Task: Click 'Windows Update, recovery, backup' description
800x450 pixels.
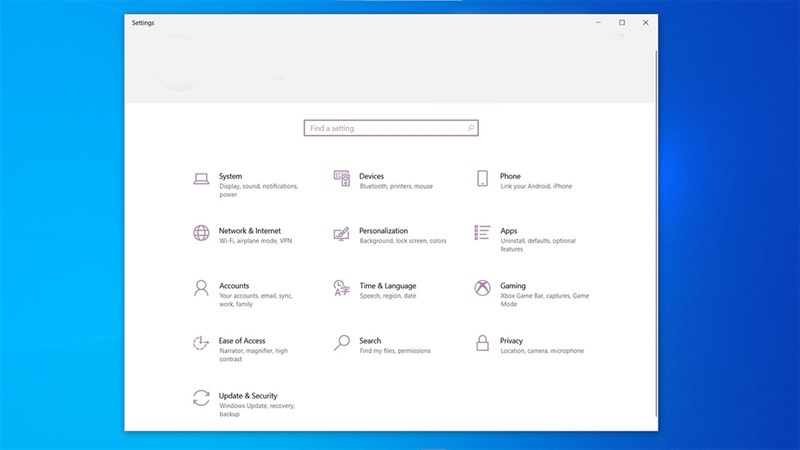Action: pyautogui.click(x=257, y=410)
